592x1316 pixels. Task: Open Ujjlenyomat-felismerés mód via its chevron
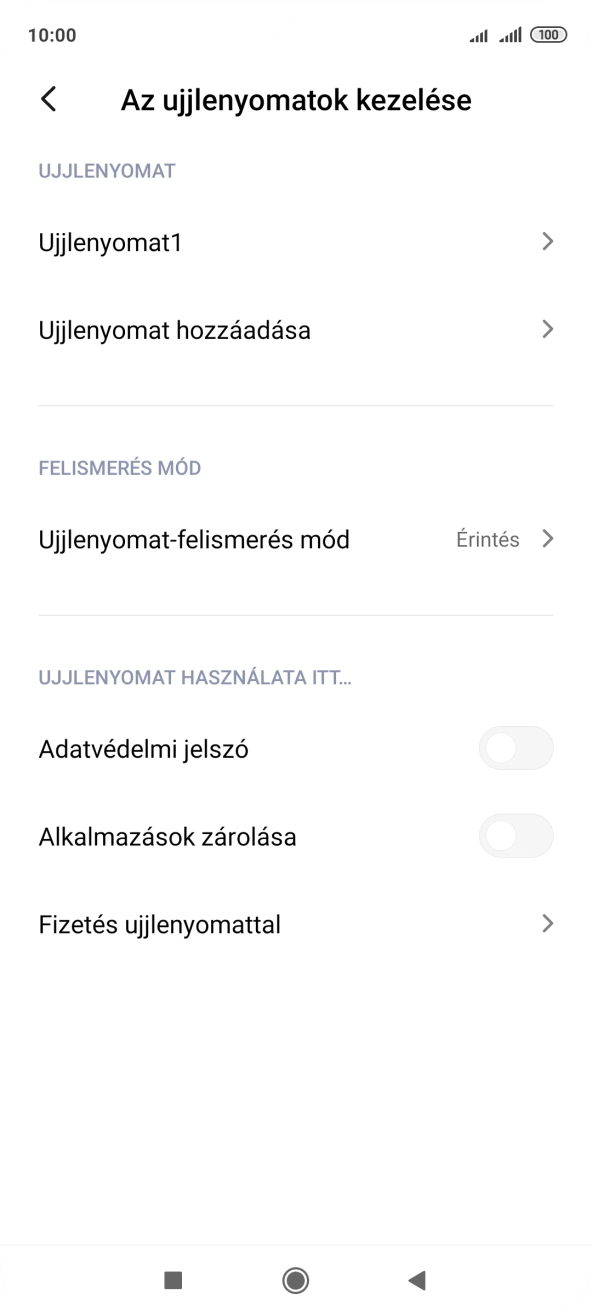pyautogui.click(x=548, y=538)
